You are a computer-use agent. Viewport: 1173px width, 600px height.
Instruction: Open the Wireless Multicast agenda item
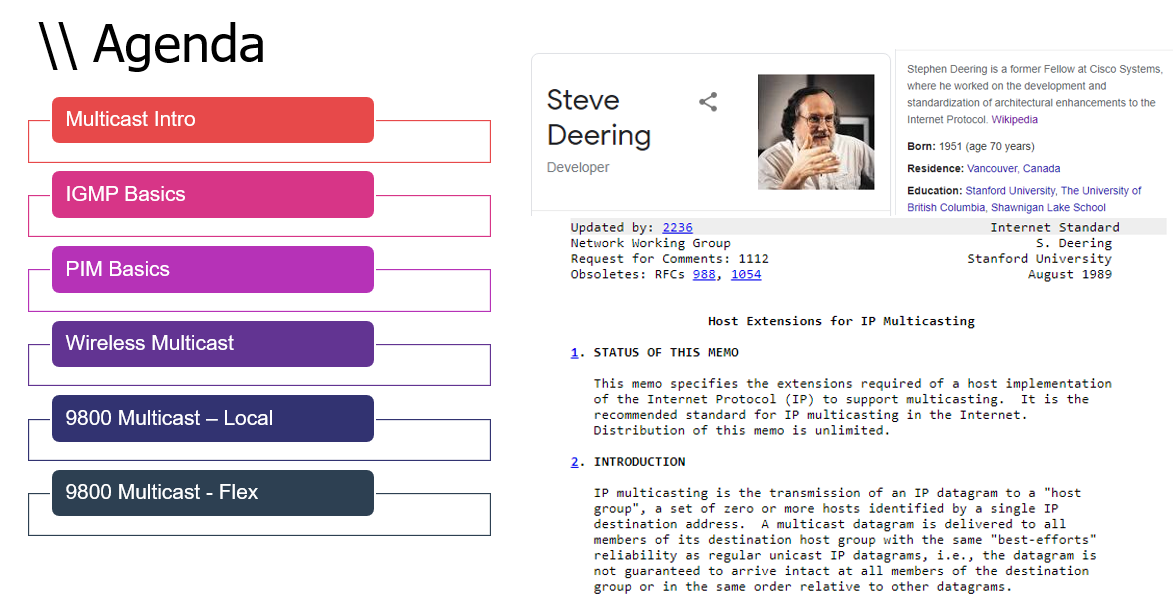click(212, 343)
